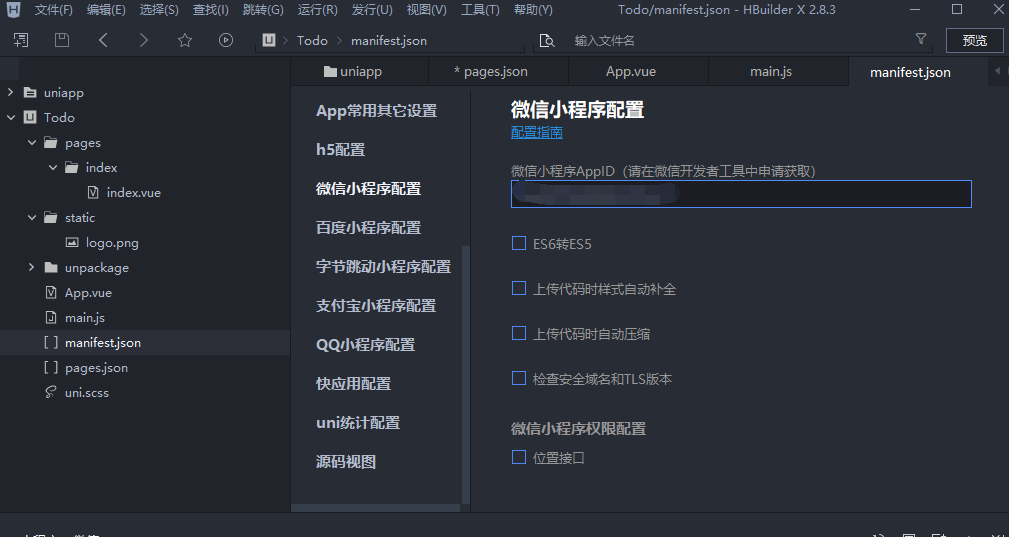Image resolution: width=1009 pixels, height=537 pixels.
Task: Click the index.vue file icon
Action: tap(93, 192)
